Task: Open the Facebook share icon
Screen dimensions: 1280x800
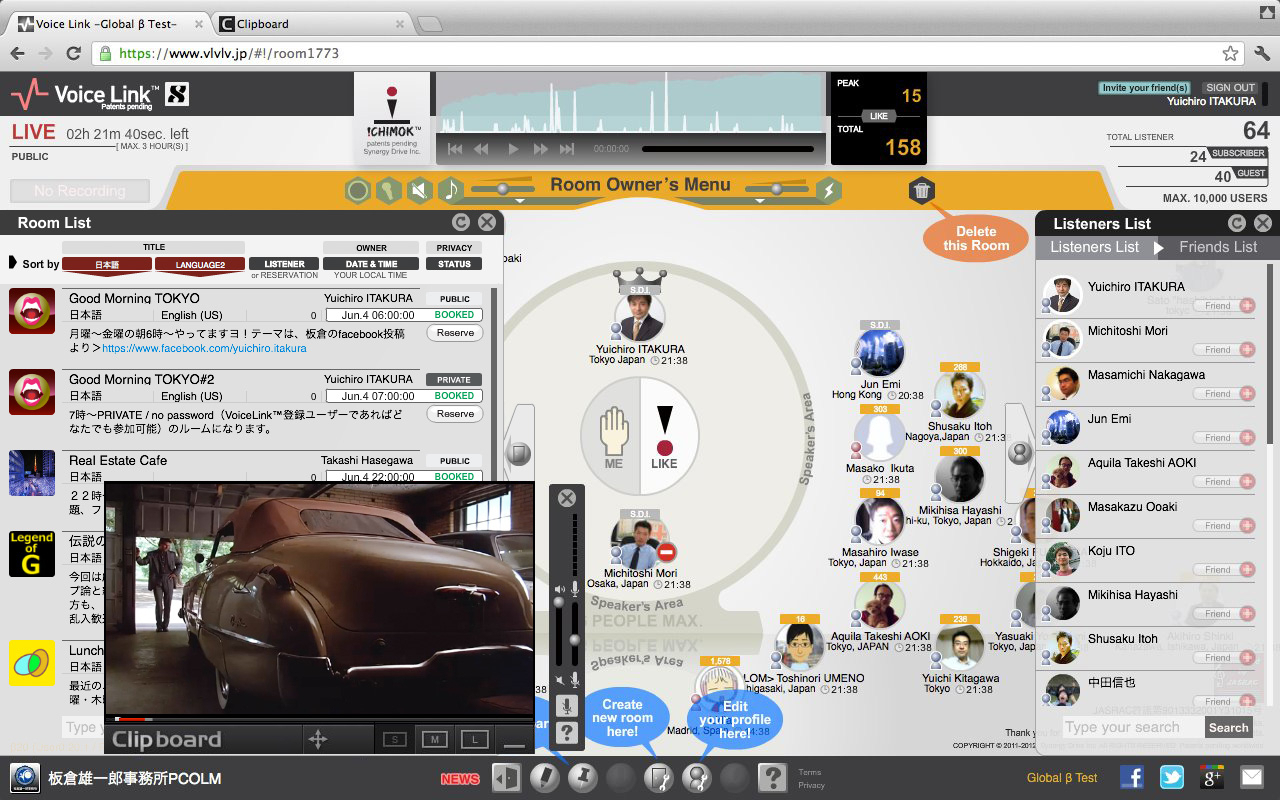Action: [1131, 777]
